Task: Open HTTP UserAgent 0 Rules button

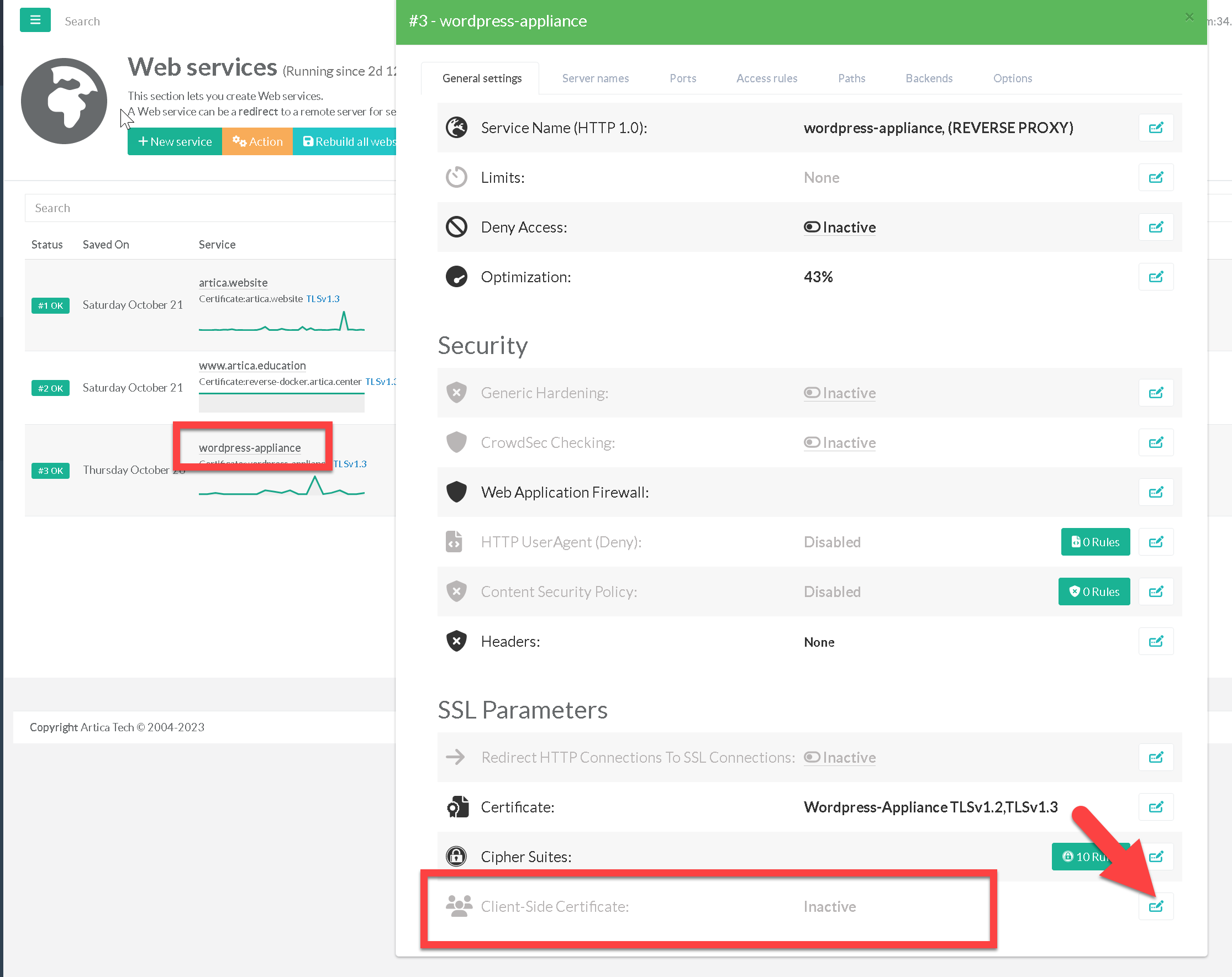Action: (x=1095, y=542)
